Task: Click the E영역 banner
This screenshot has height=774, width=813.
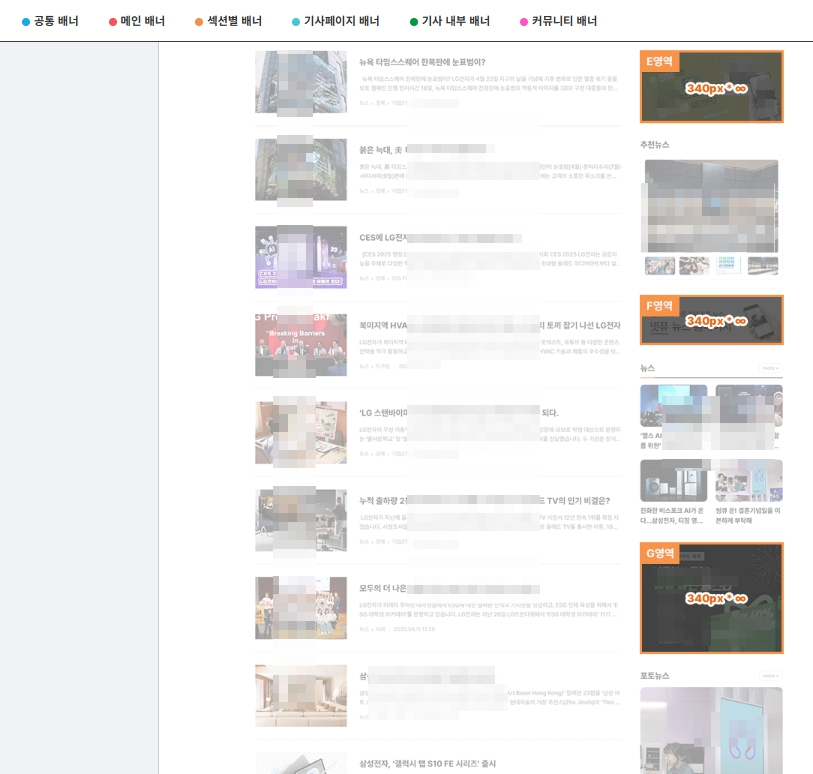Action: (711, 87)
